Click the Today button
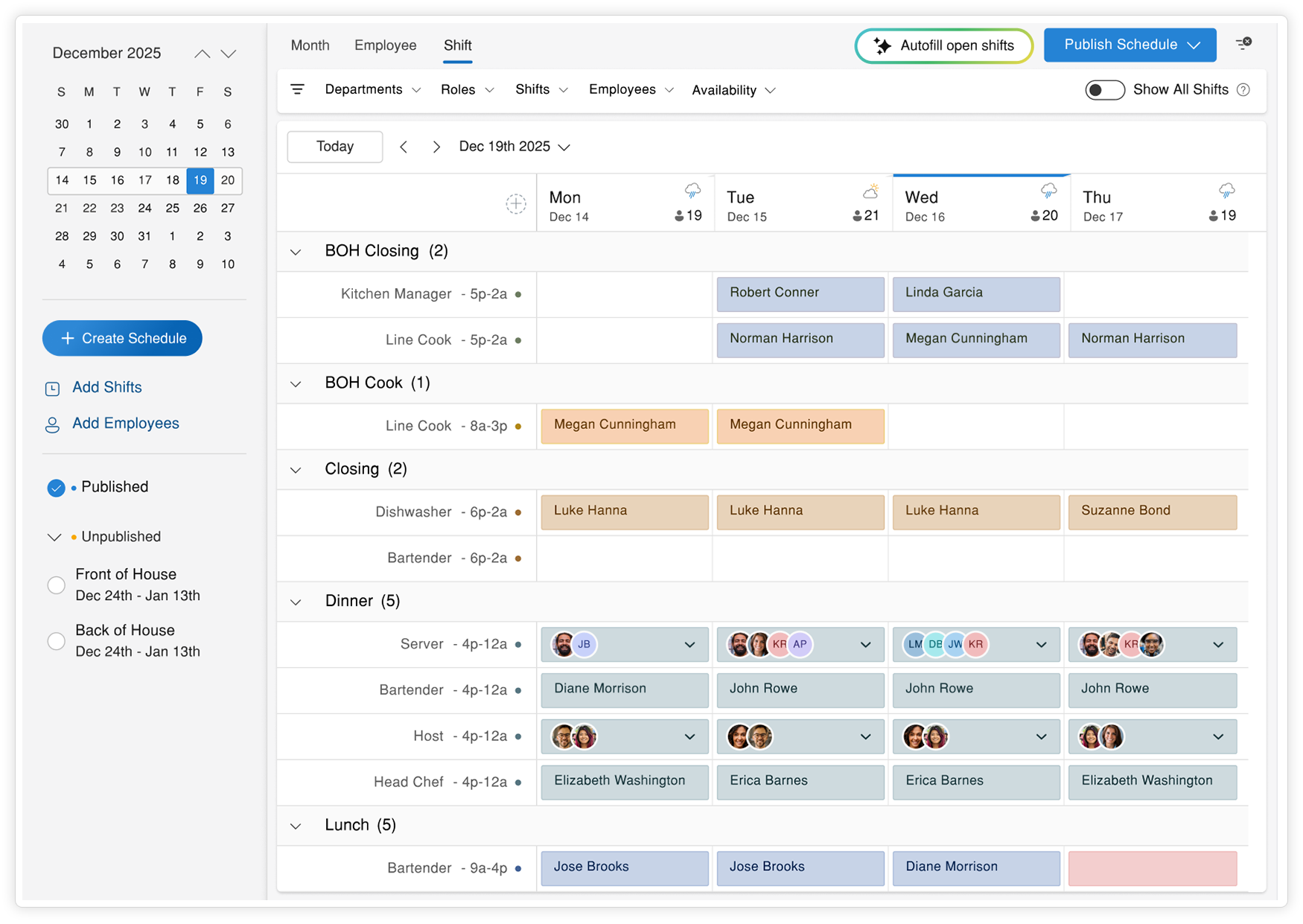The width and height of the screenshot is (1303, 924). click(x=335, y=147)
